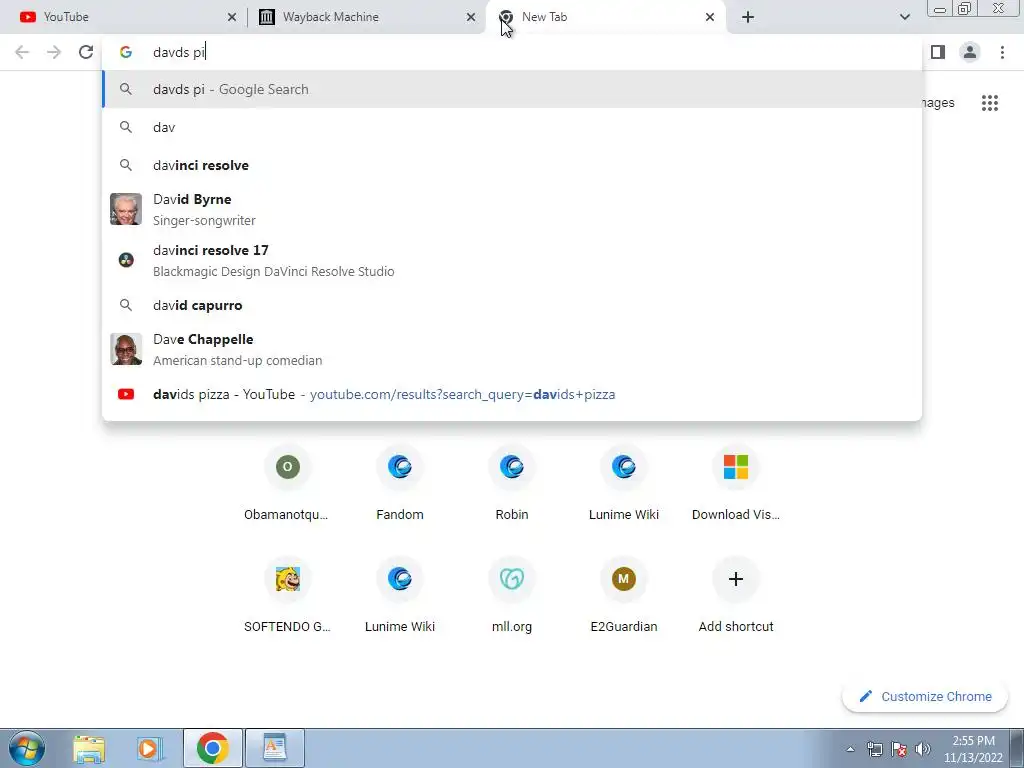The height and width of the screenshot is (768, 1024).
Task: Open the Windows Start menu
Action: coord(26,748)
